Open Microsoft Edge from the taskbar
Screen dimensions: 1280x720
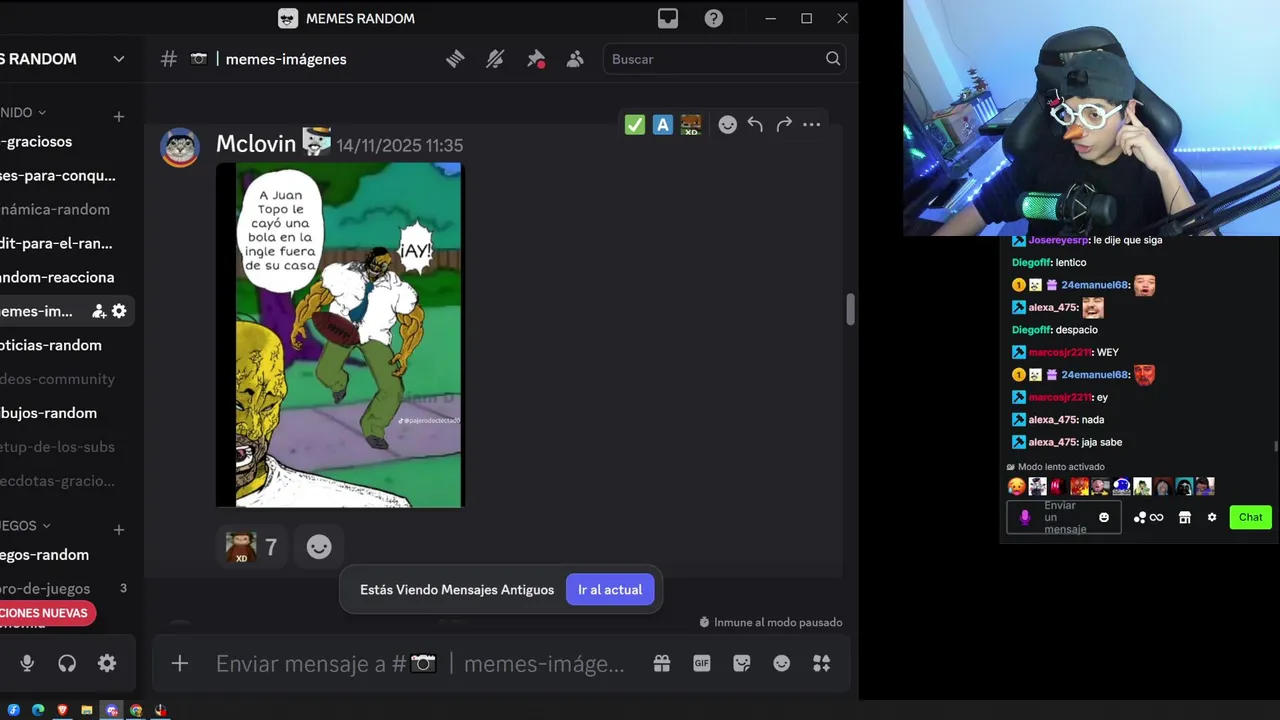(38, 710)
